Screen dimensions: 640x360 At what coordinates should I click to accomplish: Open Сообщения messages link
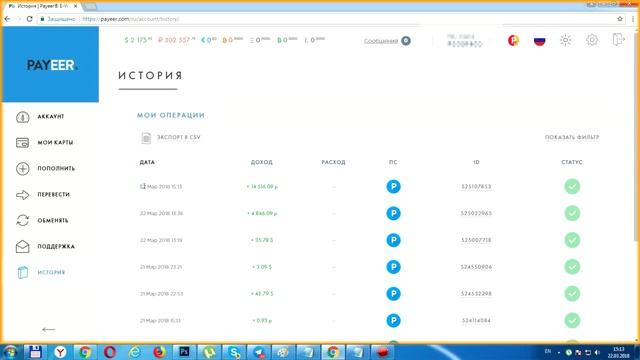point(381,41)
